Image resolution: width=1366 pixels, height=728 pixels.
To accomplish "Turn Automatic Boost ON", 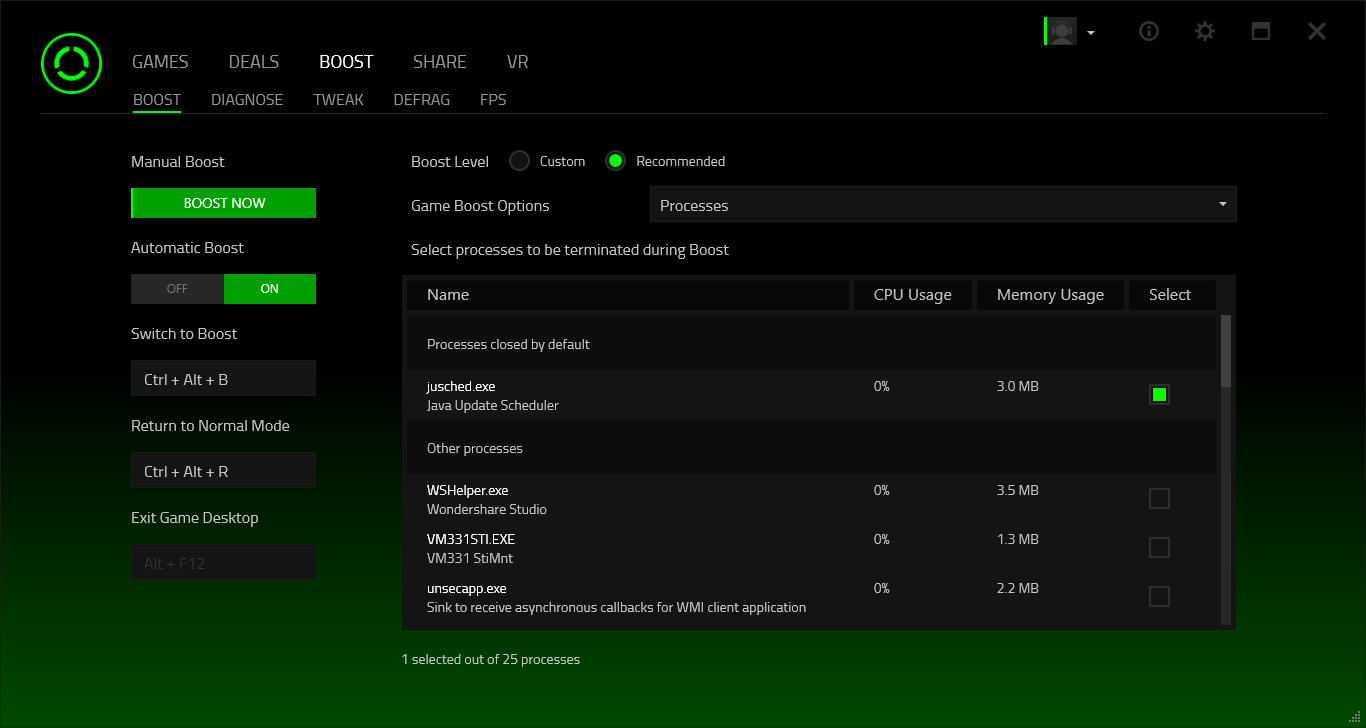I will [x=270, y=289].
